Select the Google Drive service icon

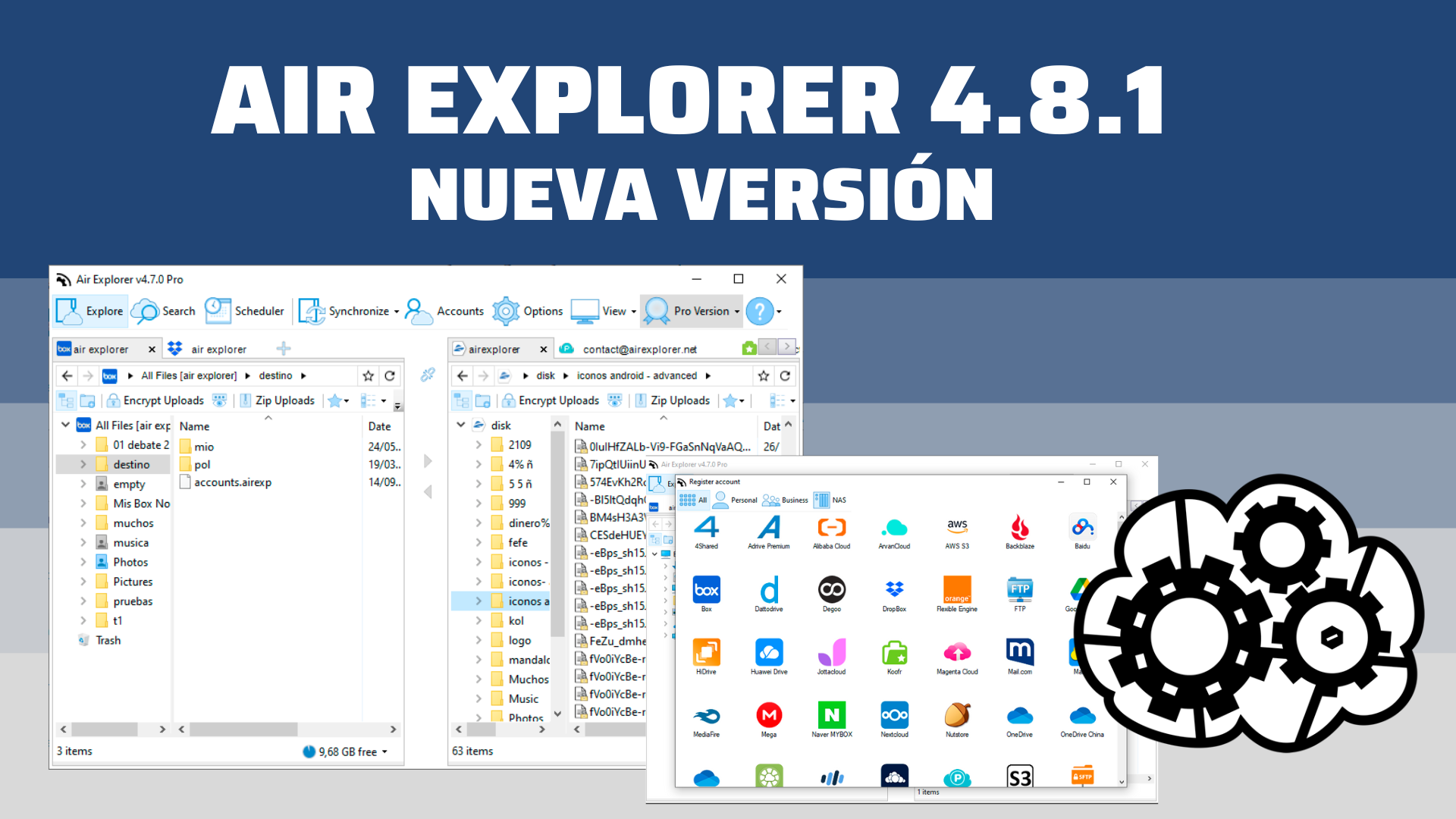(1079, 590)
